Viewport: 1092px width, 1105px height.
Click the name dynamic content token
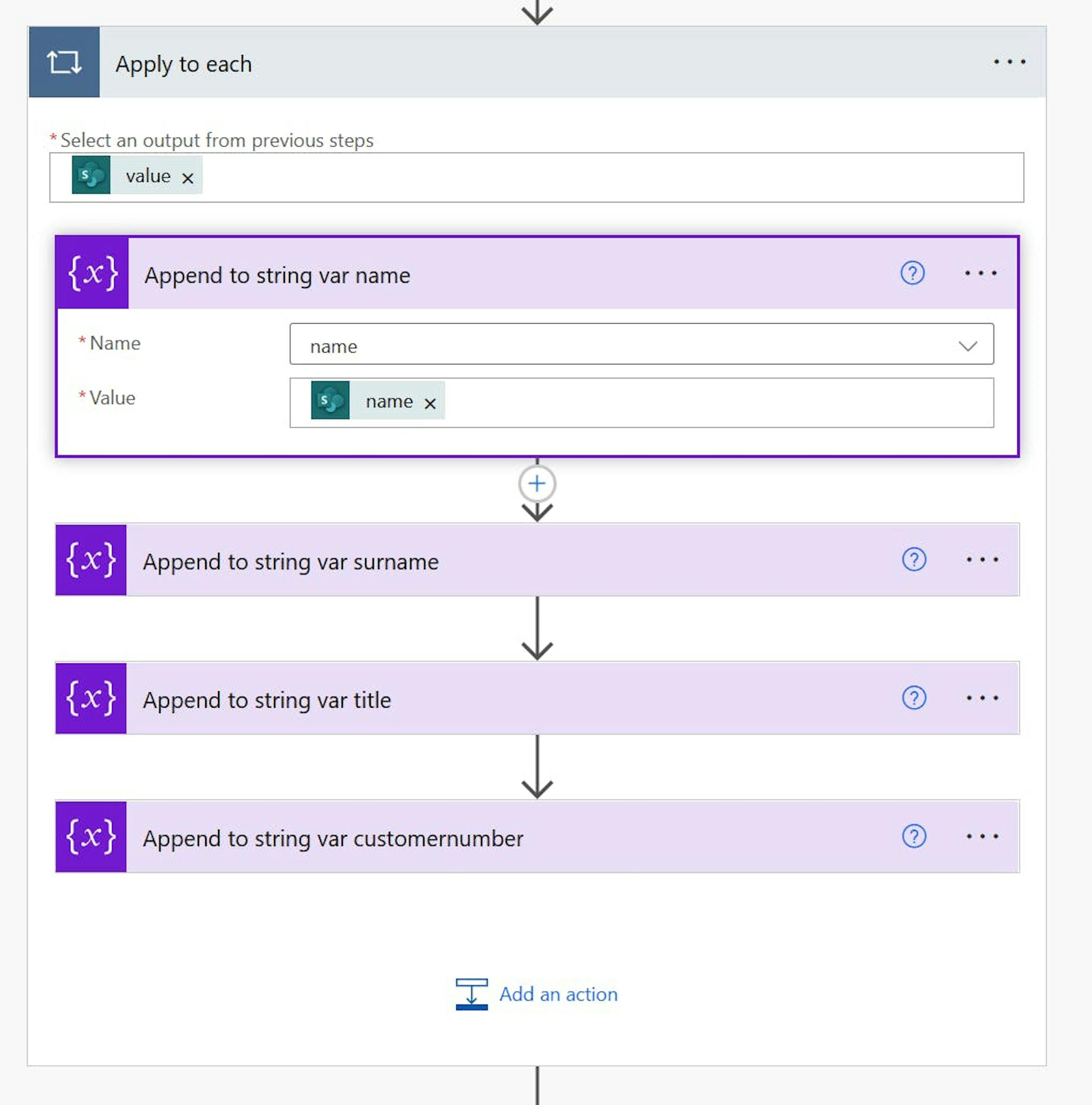pyautogui.click(x=378, y=401)
